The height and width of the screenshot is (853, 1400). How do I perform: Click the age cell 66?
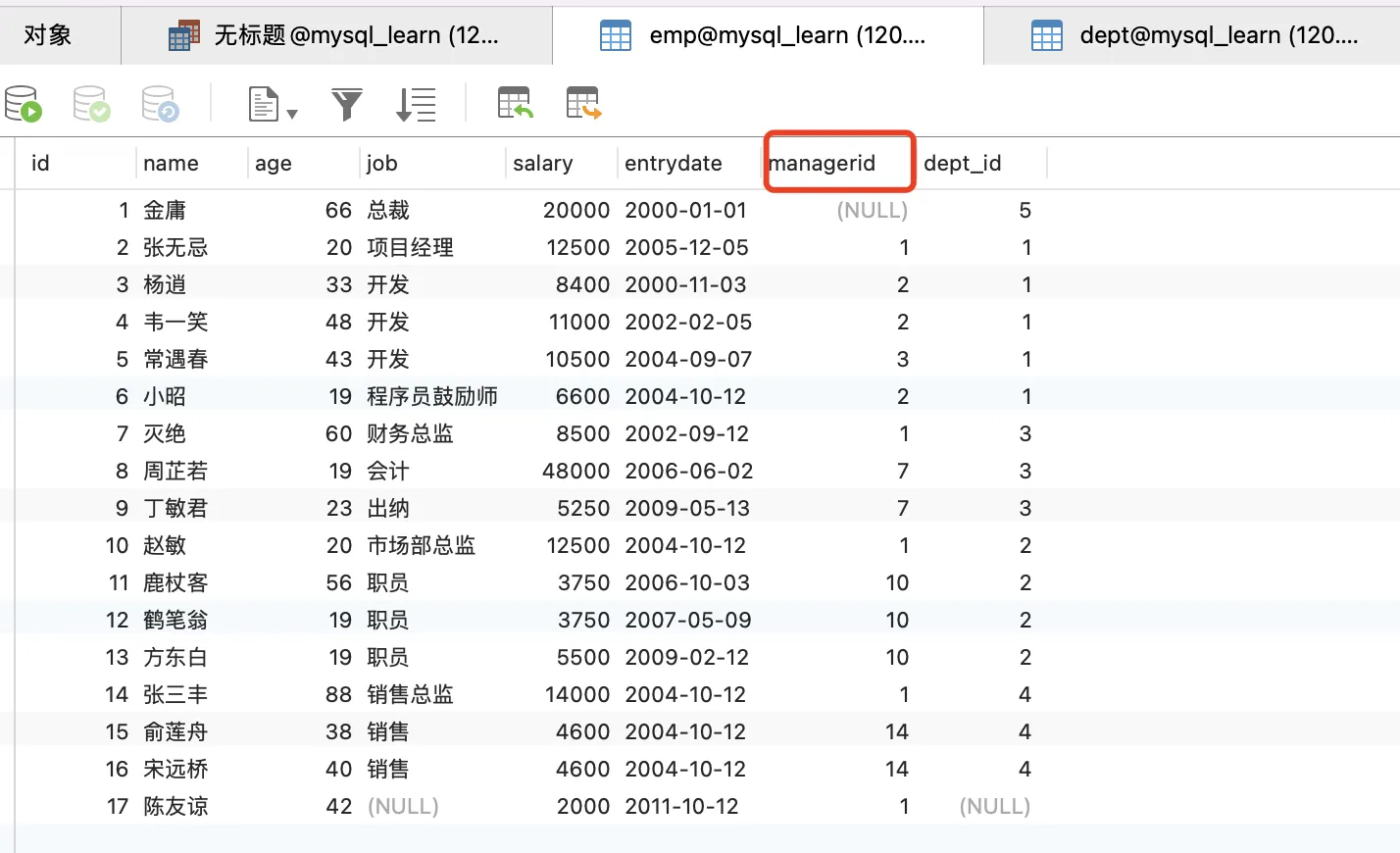338,210
